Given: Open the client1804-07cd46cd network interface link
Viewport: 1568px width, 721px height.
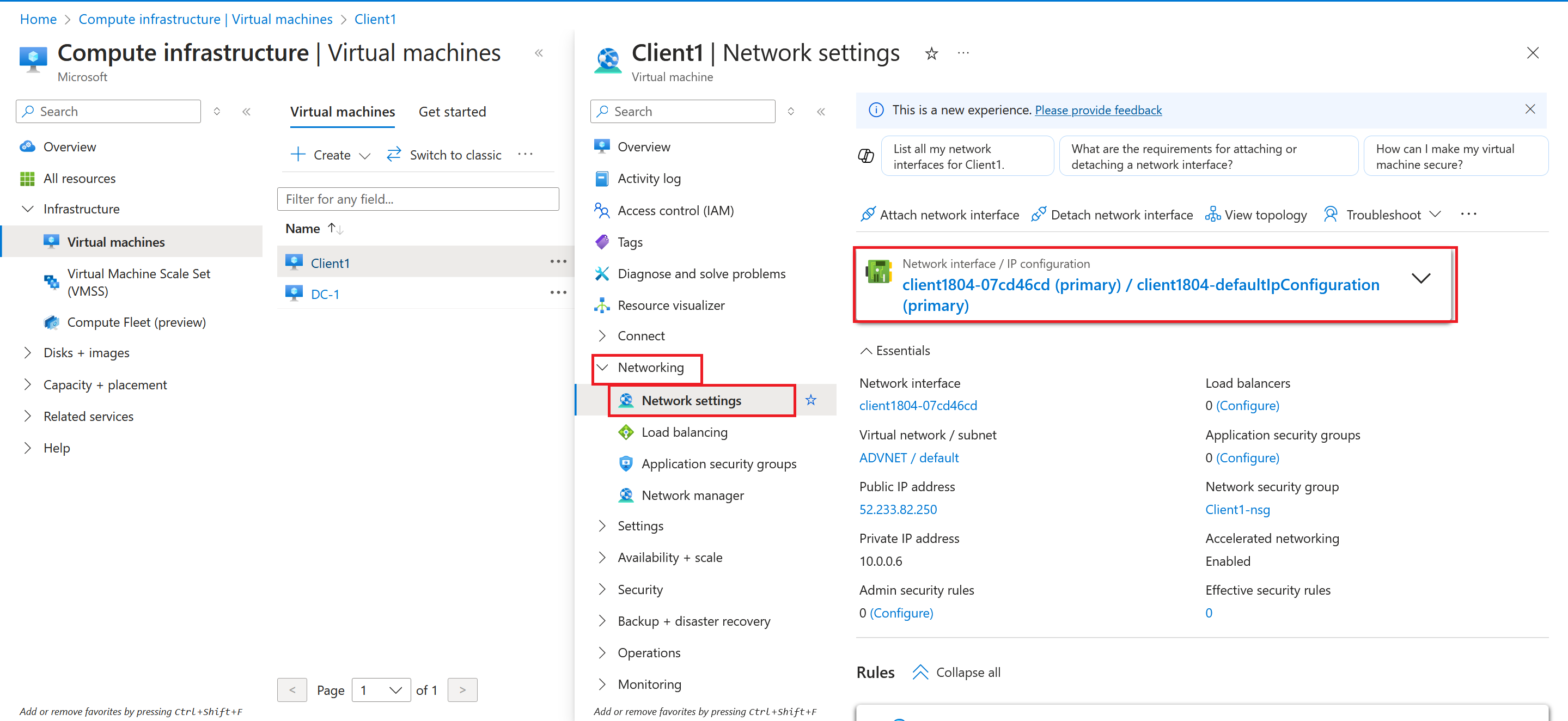Looking at the screenshot, I should [918, 405].
